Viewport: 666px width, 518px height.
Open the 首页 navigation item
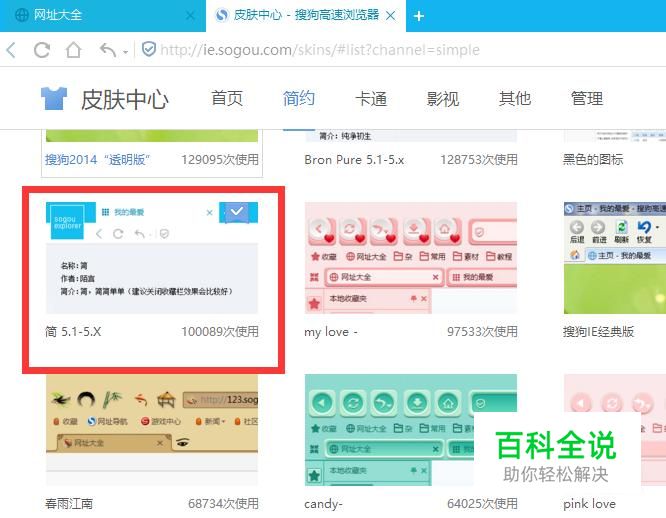click(227, 99)
